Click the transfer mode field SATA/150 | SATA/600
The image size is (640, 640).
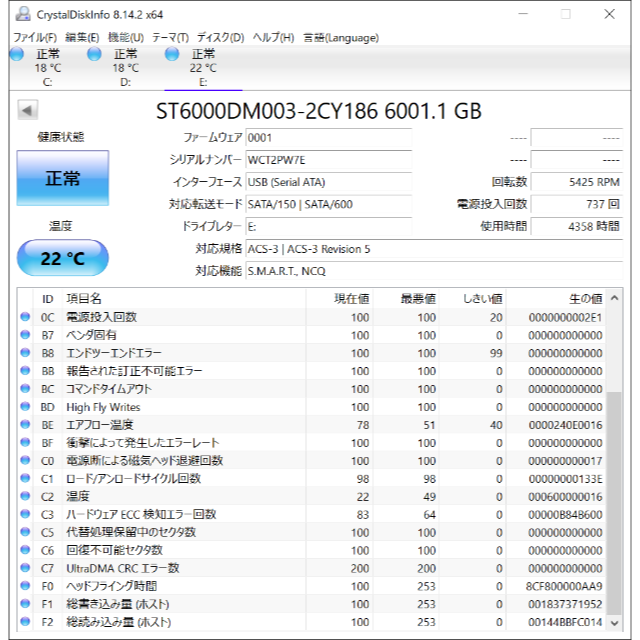pos(329,204)
